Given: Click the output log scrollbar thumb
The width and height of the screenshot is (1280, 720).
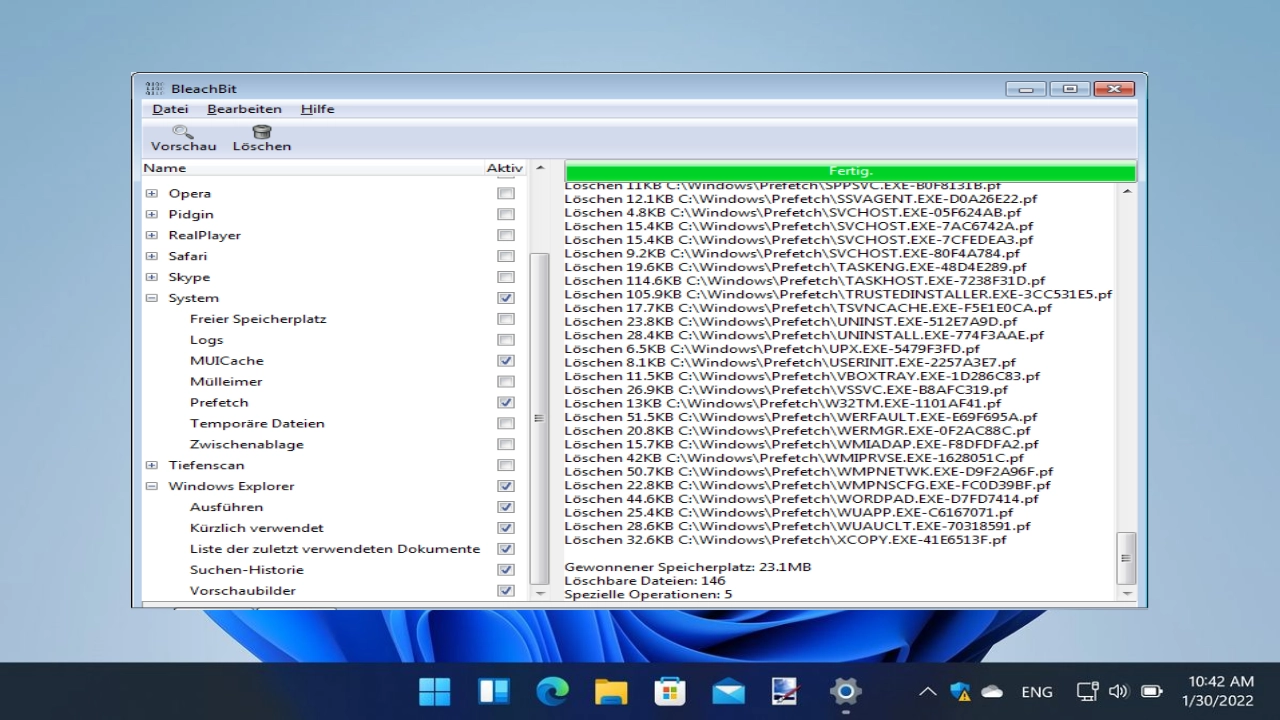Looking at the screenshot, I should click(x=1126, y=558).
